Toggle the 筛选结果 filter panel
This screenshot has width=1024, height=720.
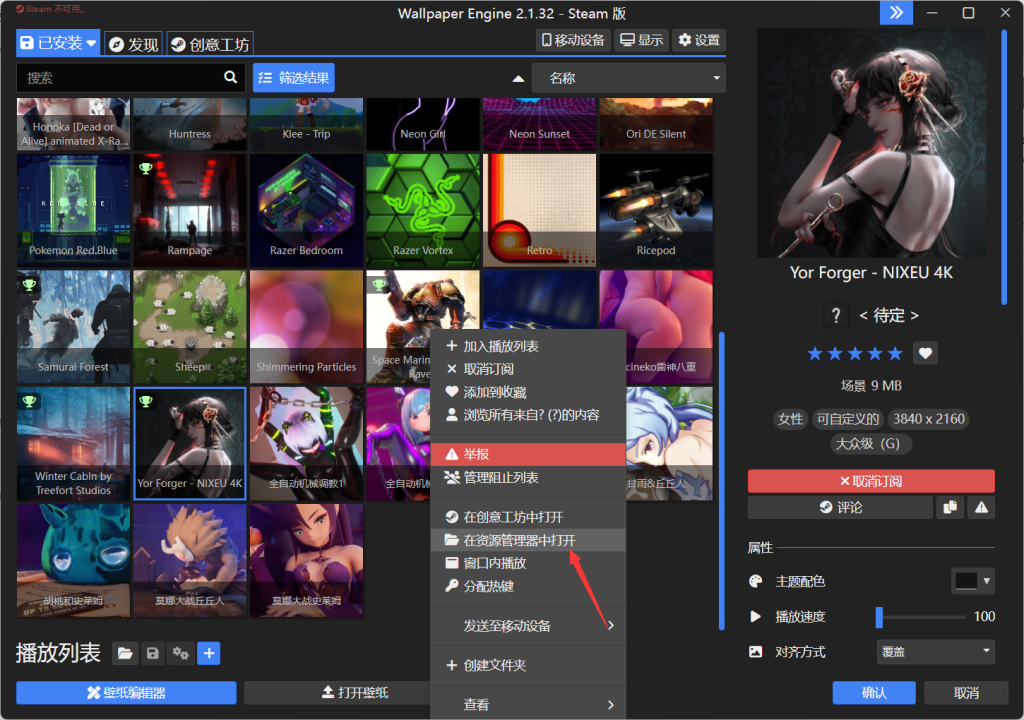click(x=294, y=78)
